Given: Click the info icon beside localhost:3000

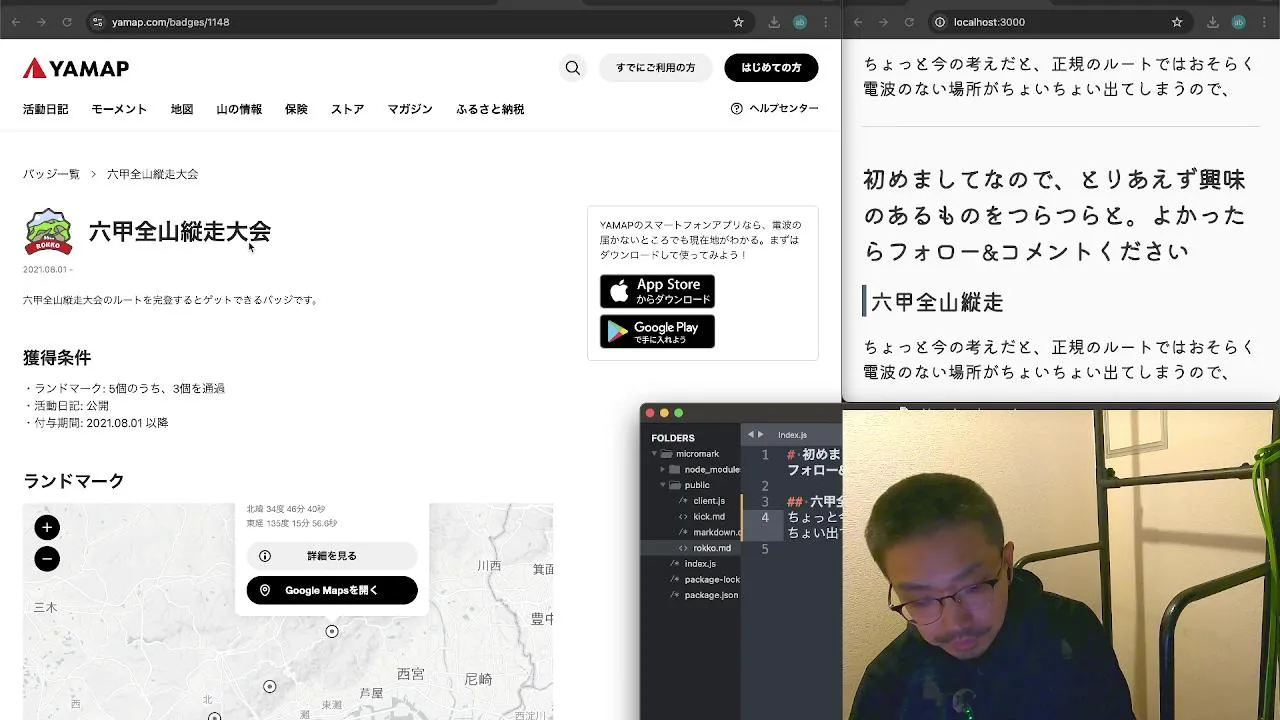Looking at the screenshot, I should (939, 22).
